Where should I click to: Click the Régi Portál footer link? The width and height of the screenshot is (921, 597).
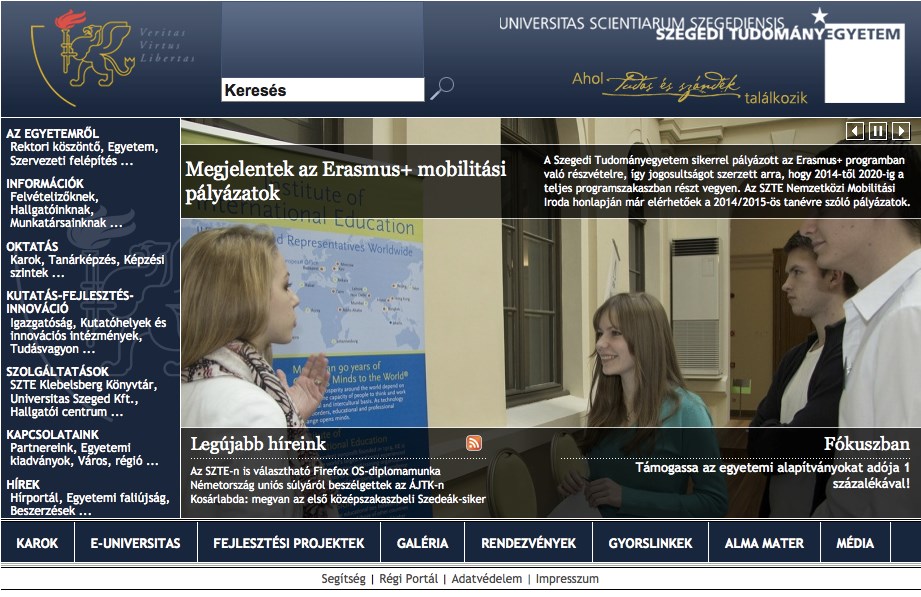409,579
